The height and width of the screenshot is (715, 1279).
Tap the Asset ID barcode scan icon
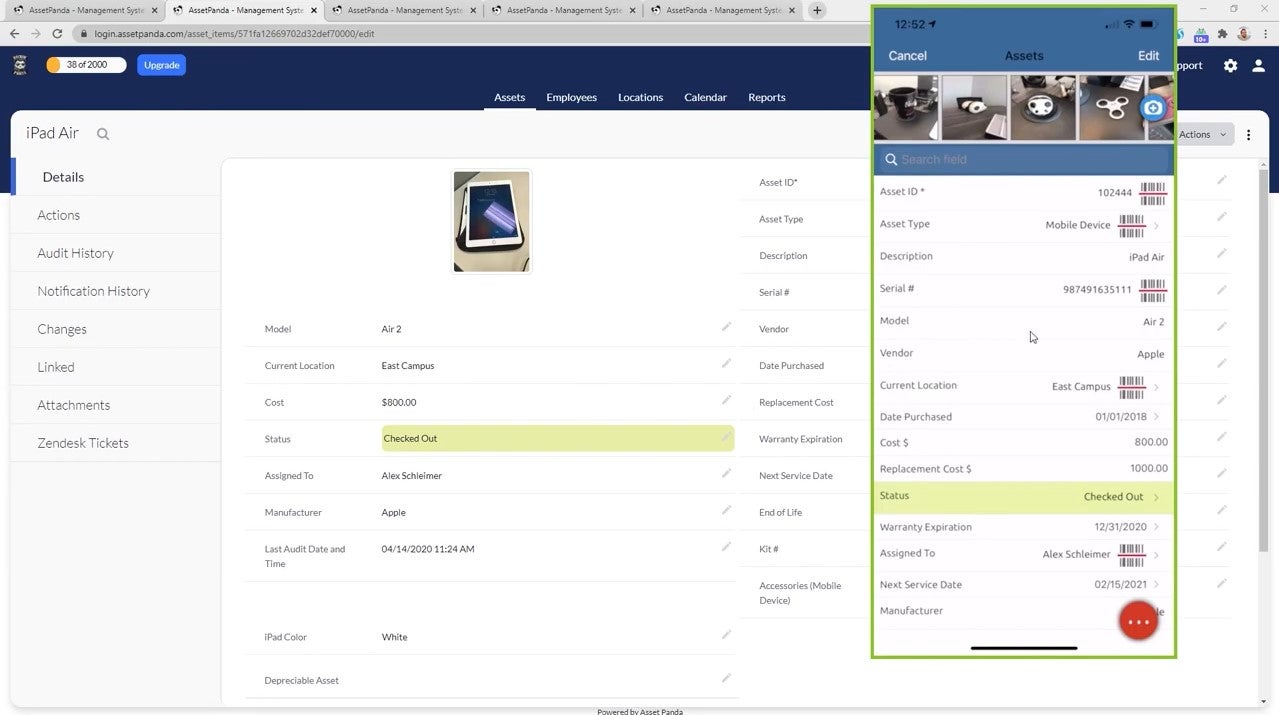1153,193
